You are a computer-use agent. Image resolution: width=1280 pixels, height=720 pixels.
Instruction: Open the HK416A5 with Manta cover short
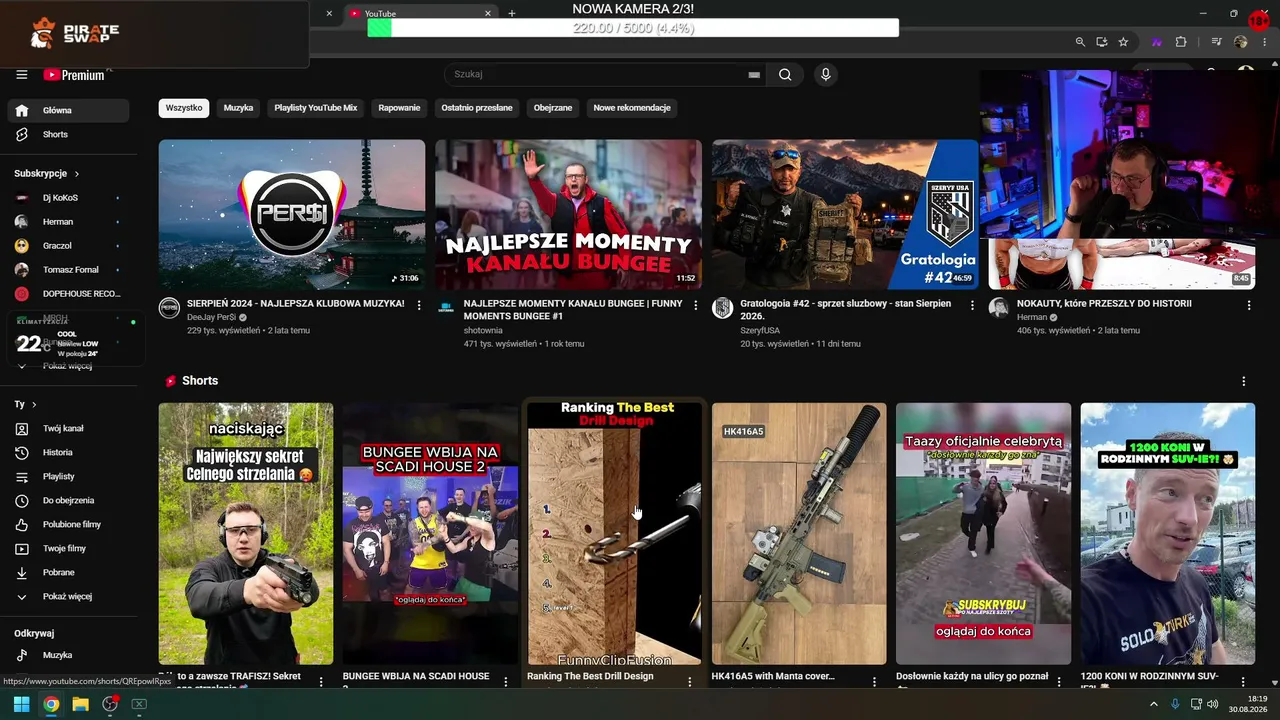(x=799, y=533)
